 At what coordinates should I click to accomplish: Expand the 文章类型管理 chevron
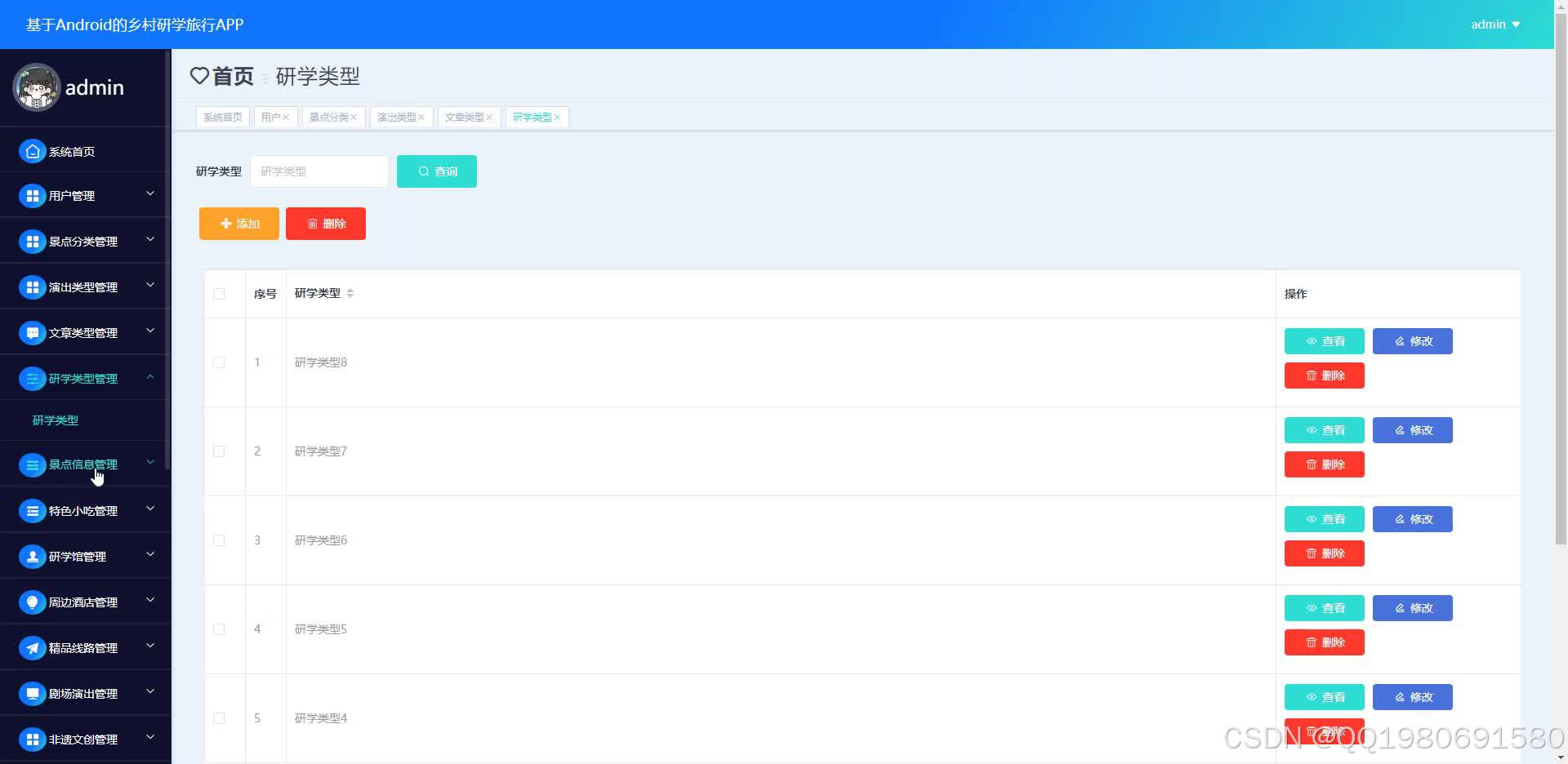(150, 331)
